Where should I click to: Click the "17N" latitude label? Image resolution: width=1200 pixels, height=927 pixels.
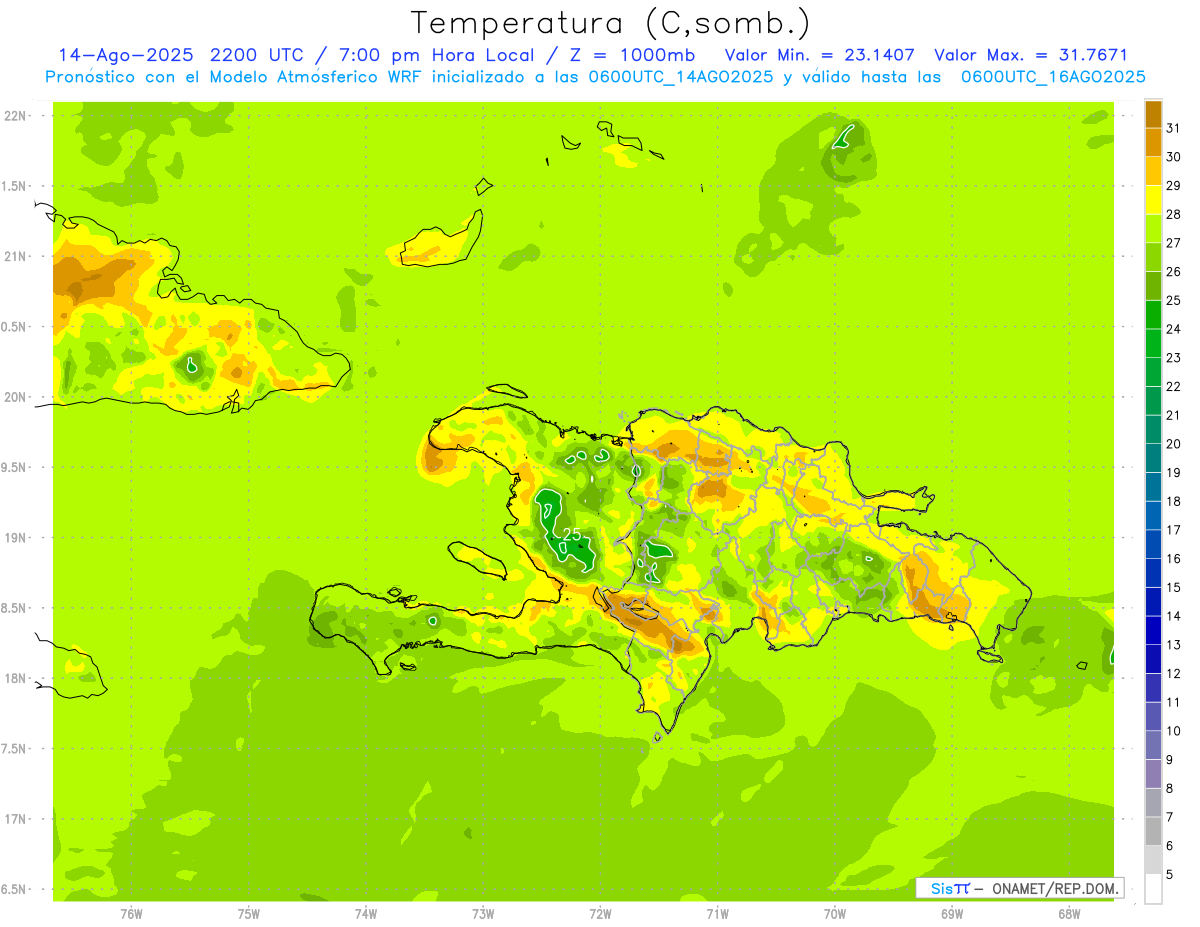[x=14, y=818]
